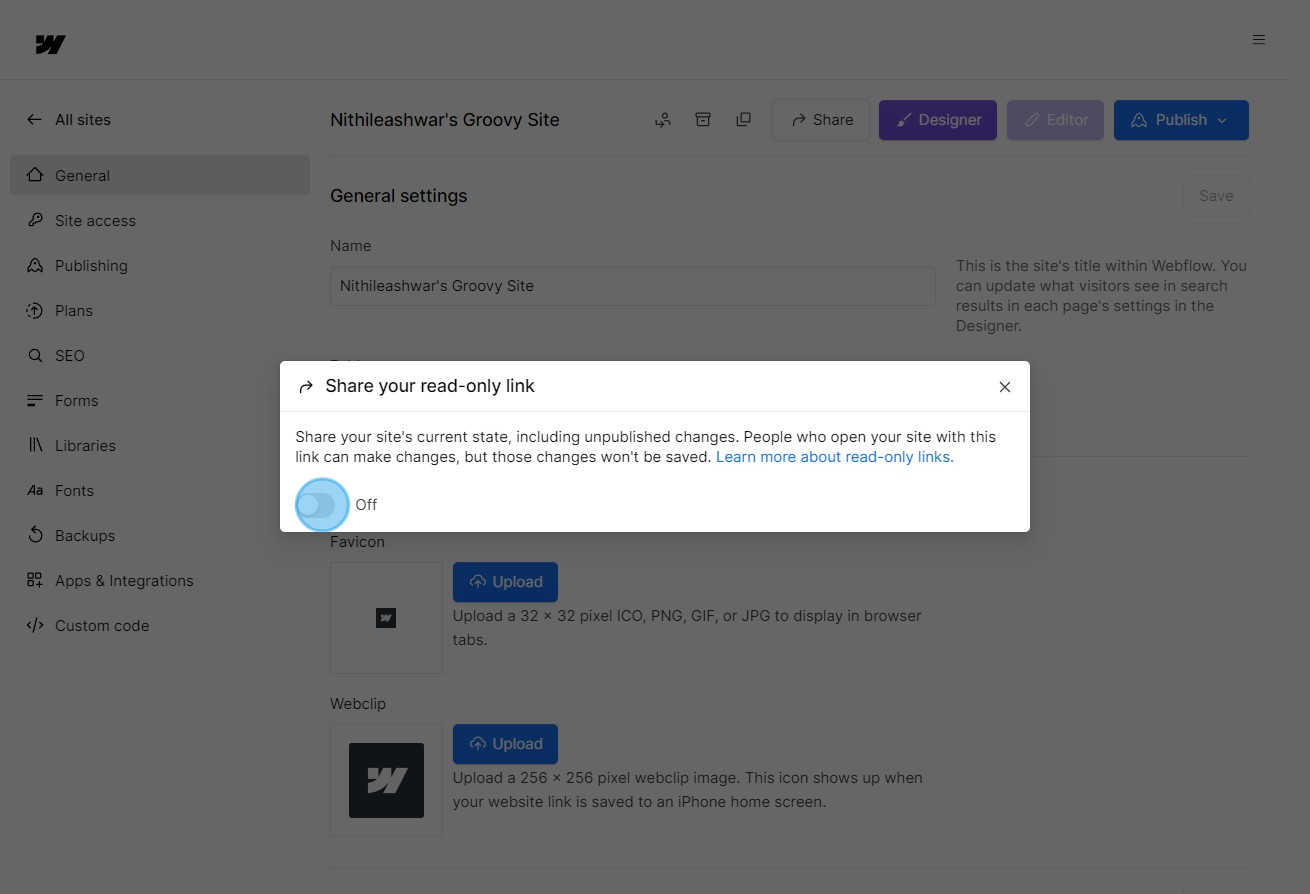Click the duplicate site icon
The image size is (1310, 894).
pos(743,119)
